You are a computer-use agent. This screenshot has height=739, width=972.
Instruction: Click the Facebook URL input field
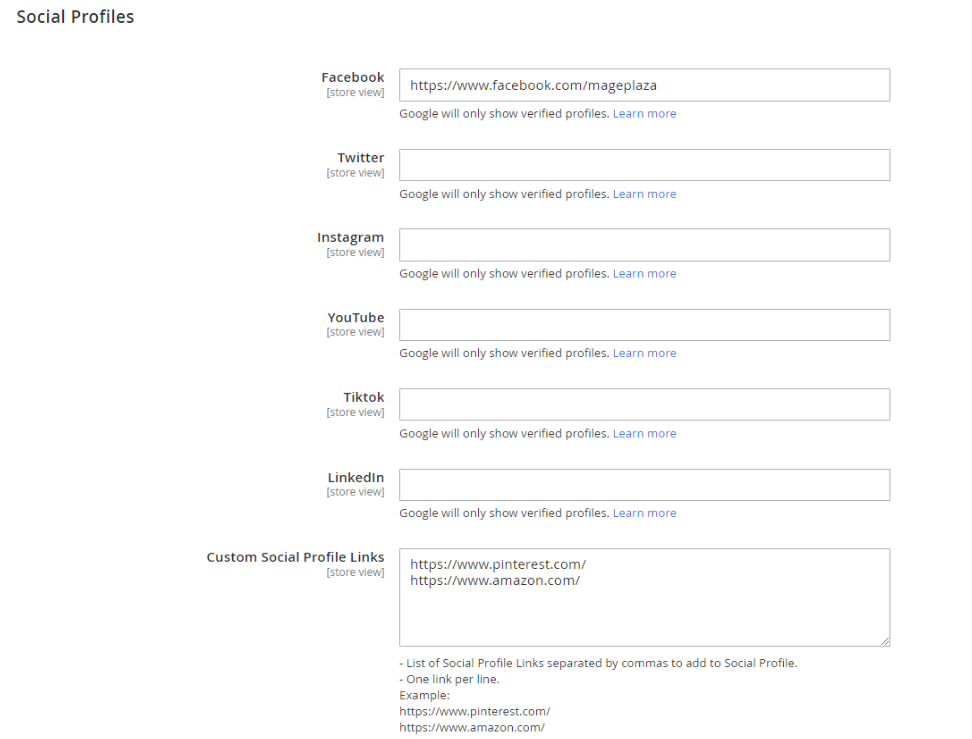pos(644,85)
